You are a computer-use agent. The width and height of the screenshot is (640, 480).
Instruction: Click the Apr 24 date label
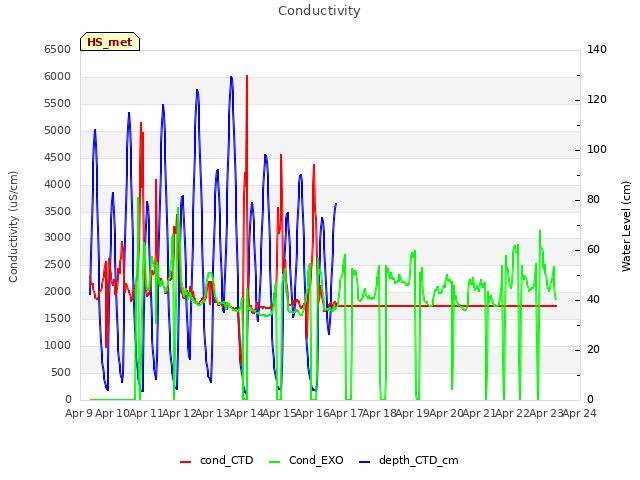pyautogui.click(x=580, y=413)
